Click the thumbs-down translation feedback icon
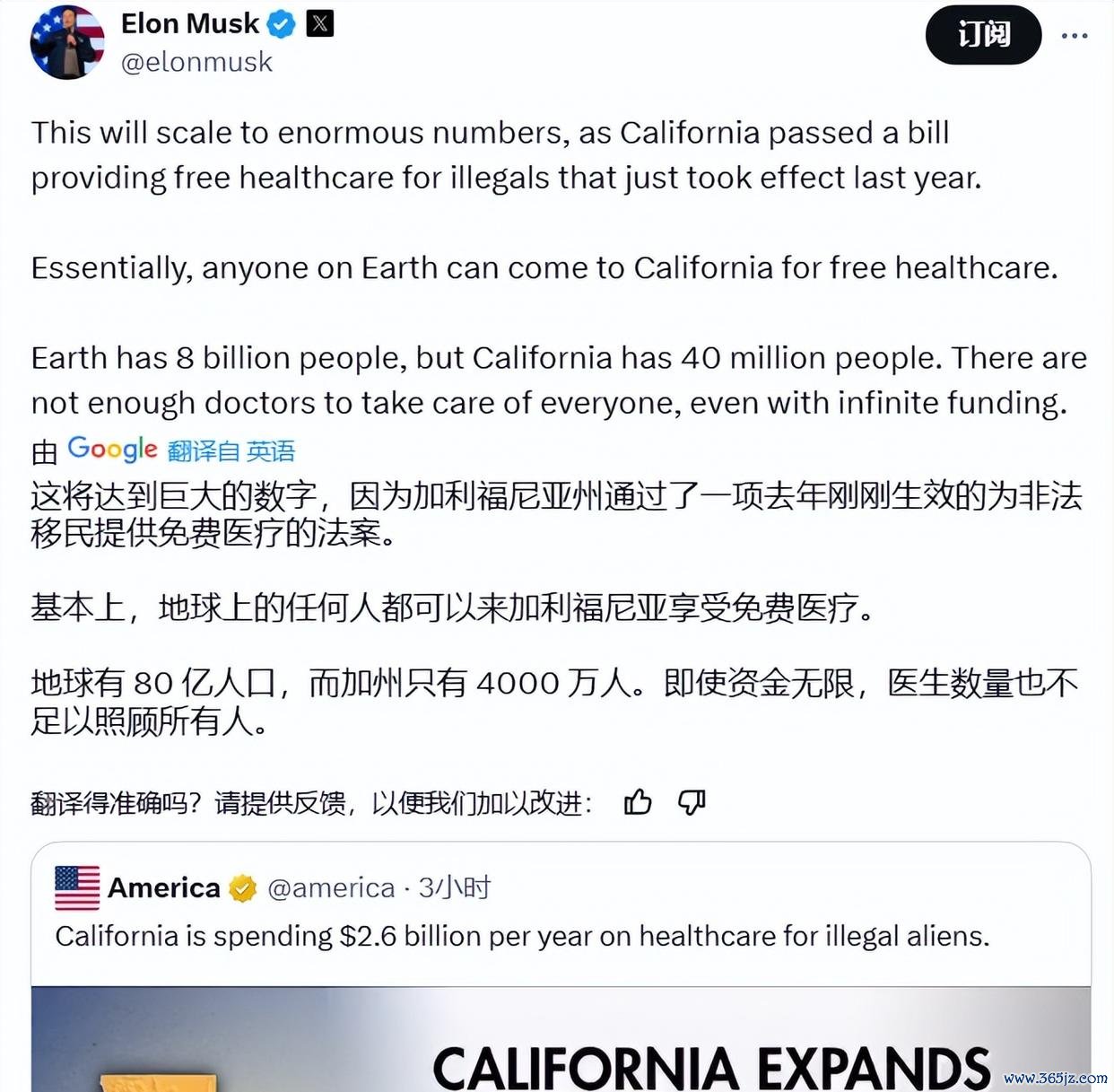Viewport: 1114px width, 1092px height. click(x=692, y=801)
